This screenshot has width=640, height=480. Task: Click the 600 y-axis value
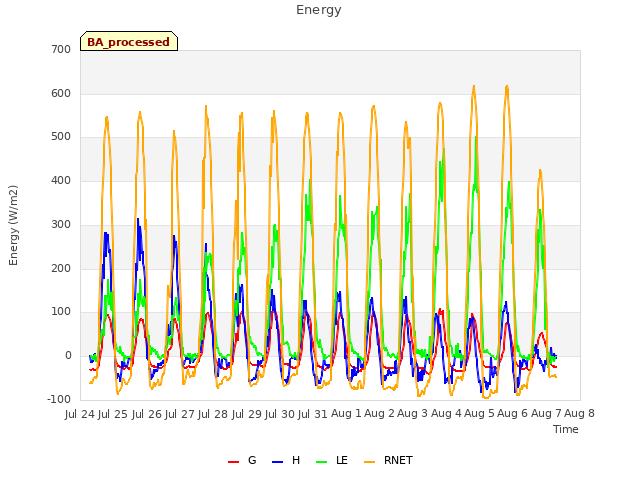[x=61, y=93]
